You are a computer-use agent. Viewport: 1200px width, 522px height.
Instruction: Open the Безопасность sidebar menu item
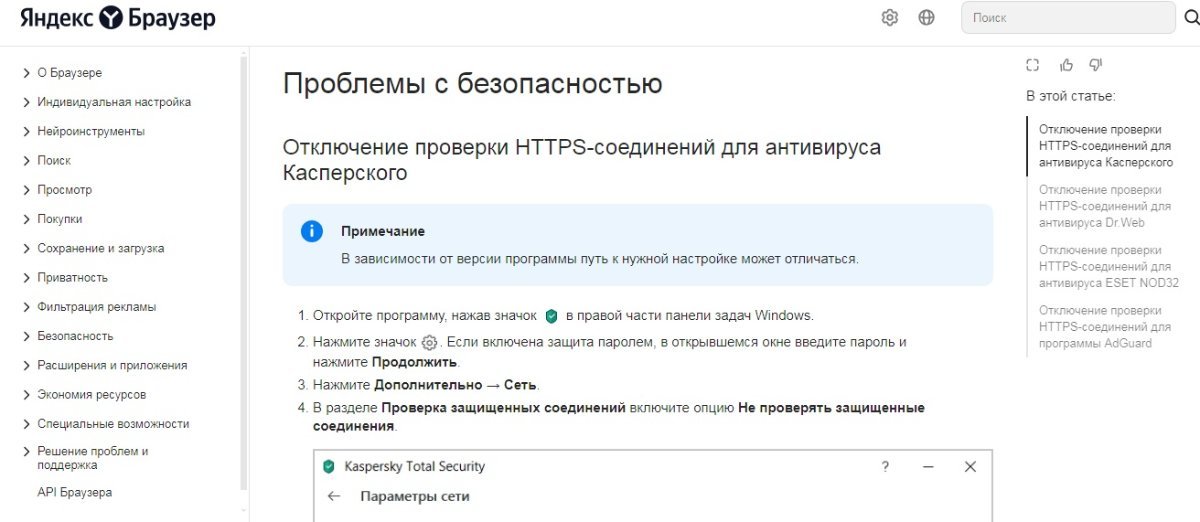click(75, 336)
